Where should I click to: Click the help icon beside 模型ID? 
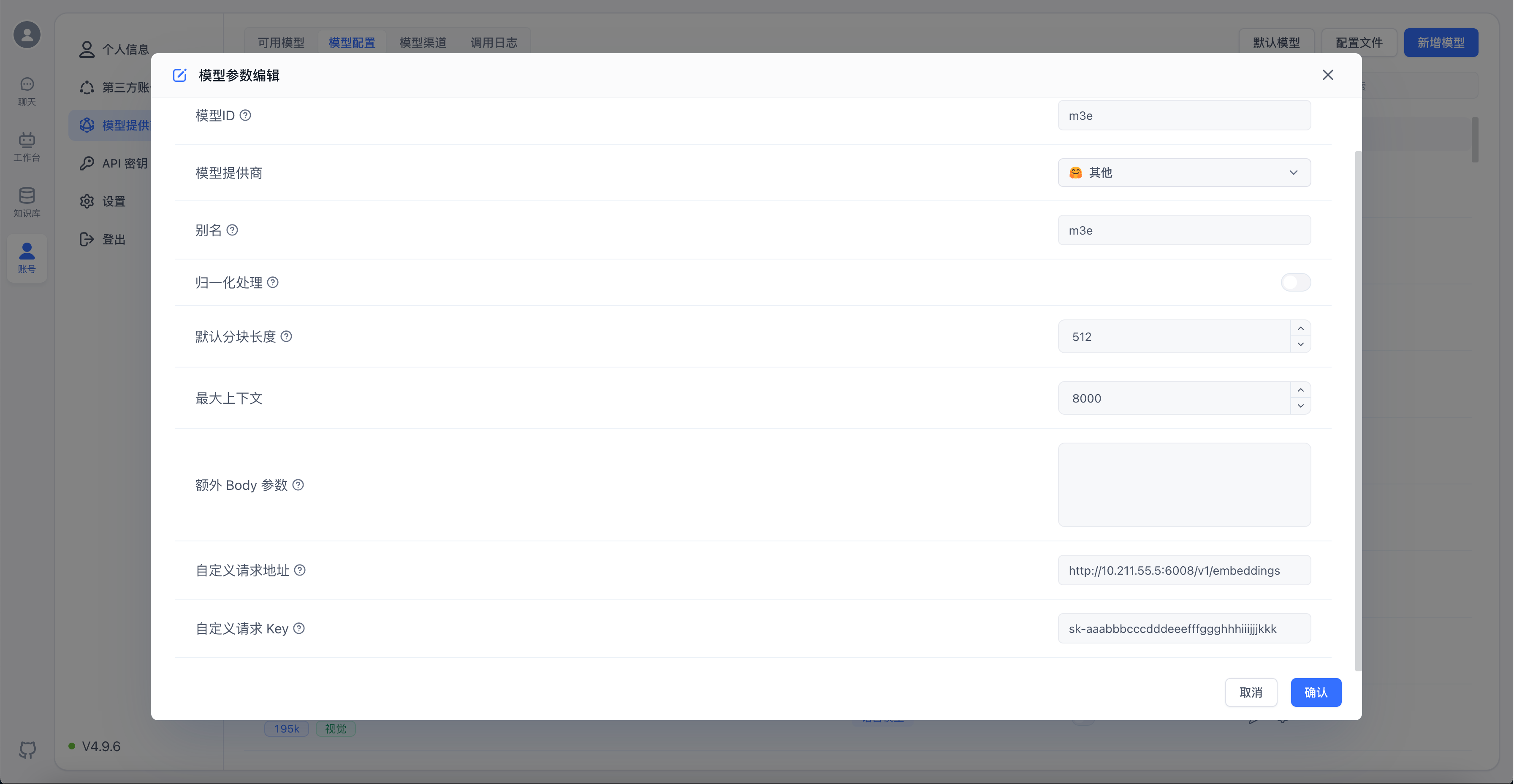point(245,115)
